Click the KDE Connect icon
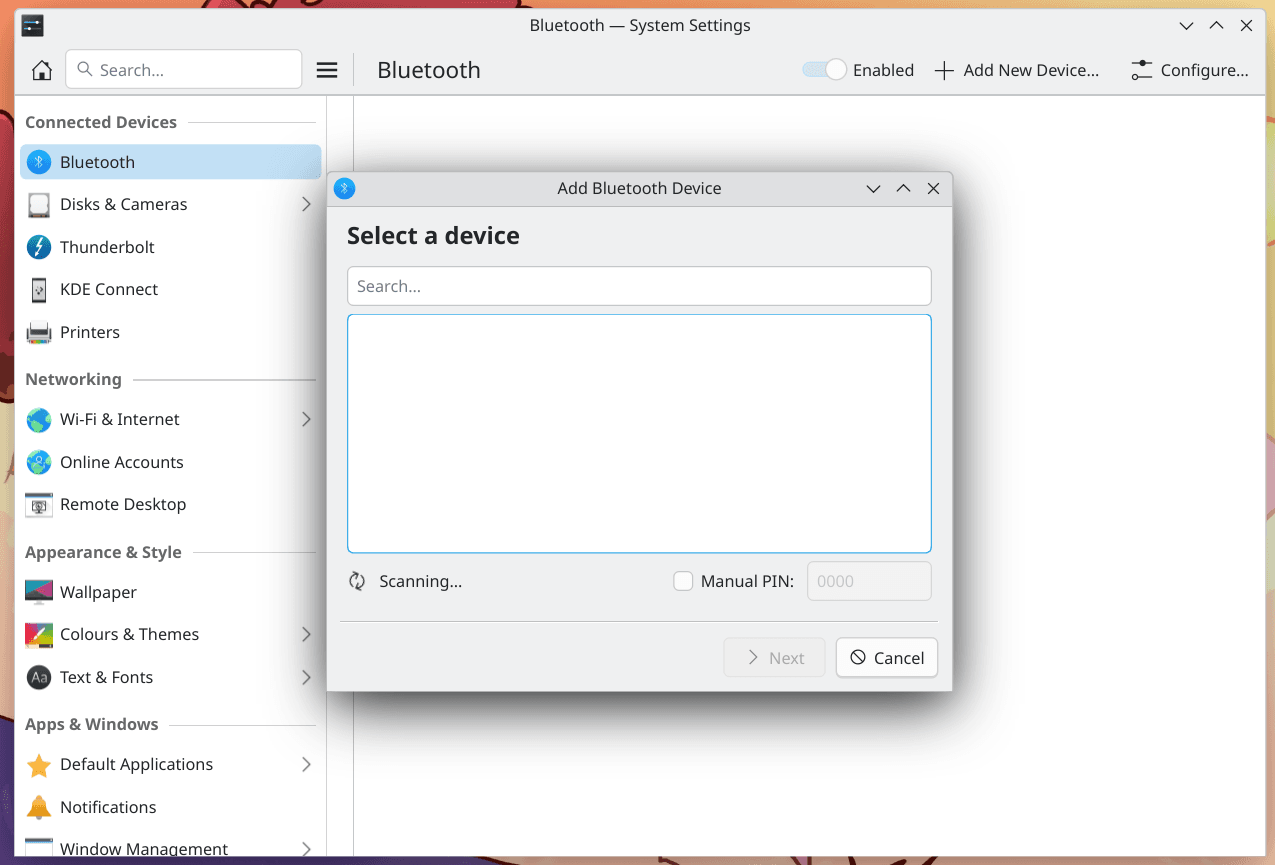This screenshot has height=865, width=1275. click(38, 289)
